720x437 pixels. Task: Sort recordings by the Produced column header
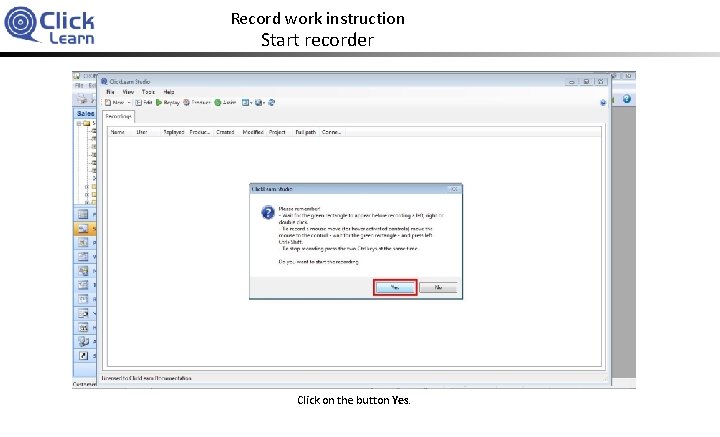(200, 132)
